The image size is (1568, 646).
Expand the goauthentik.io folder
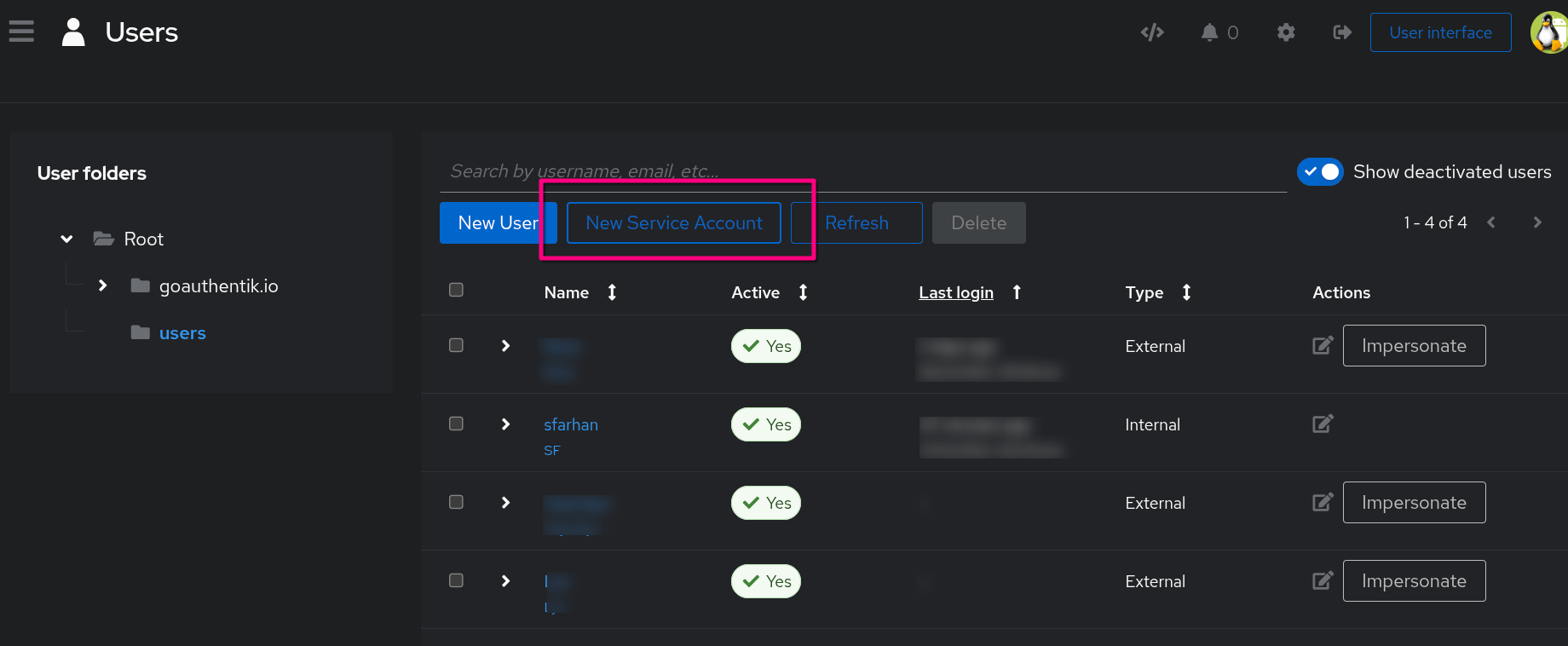(x=103, y=286)
